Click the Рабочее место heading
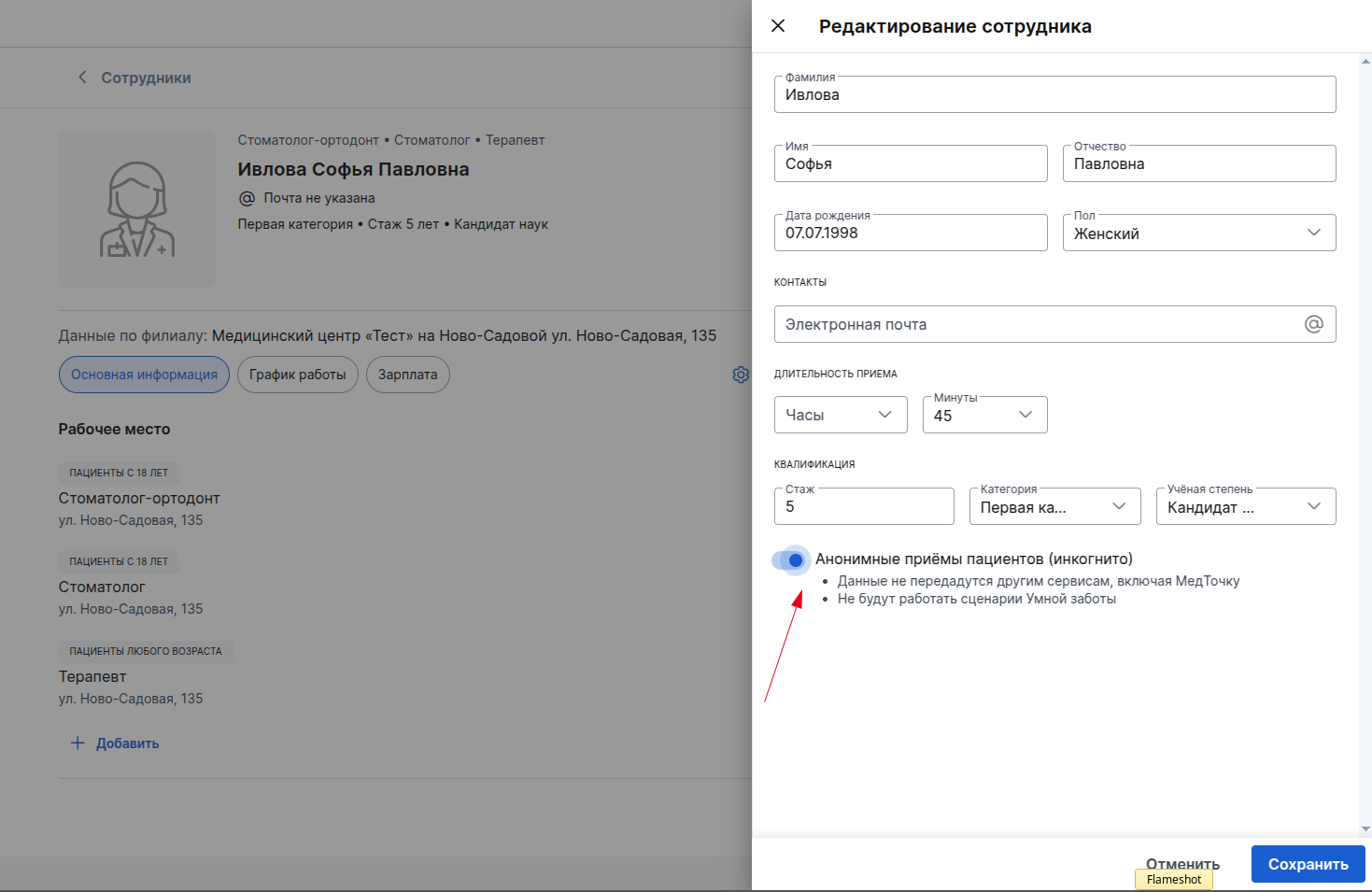 click(x=114, y=429)
